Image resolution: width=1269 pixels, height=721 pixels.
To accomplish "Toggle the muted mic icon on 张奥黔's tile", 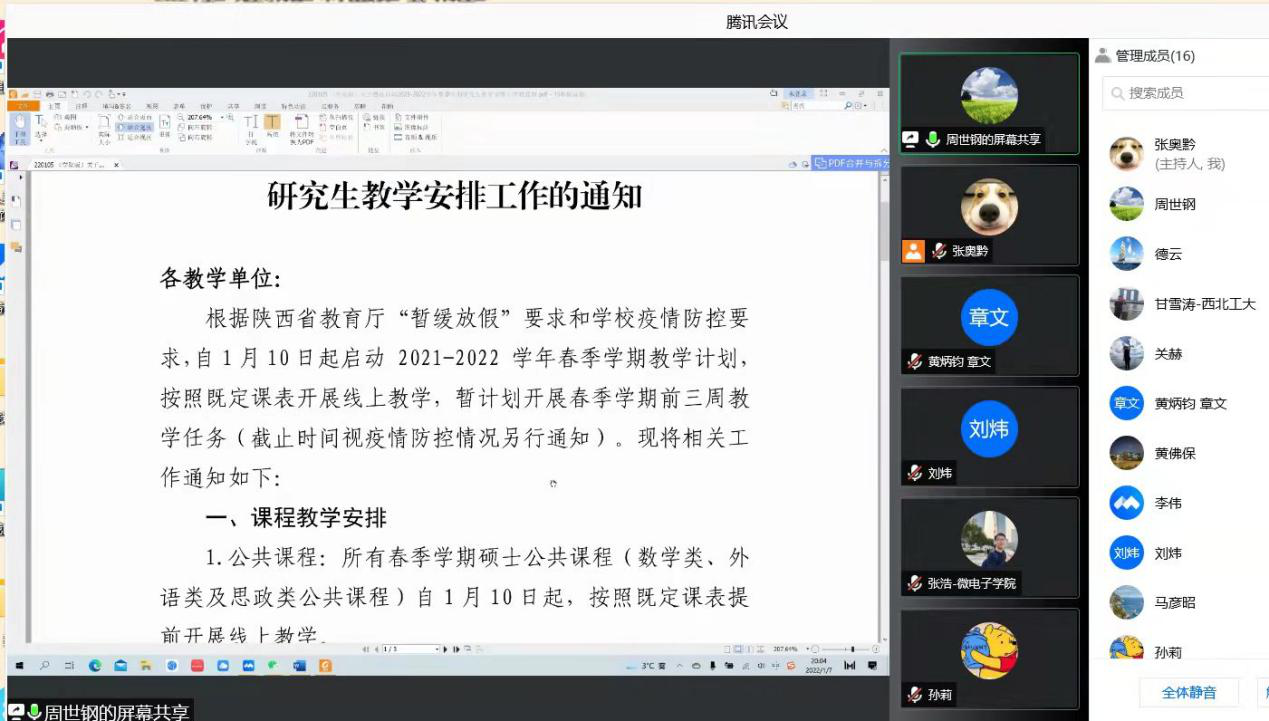I will click(x=939, y=252).
